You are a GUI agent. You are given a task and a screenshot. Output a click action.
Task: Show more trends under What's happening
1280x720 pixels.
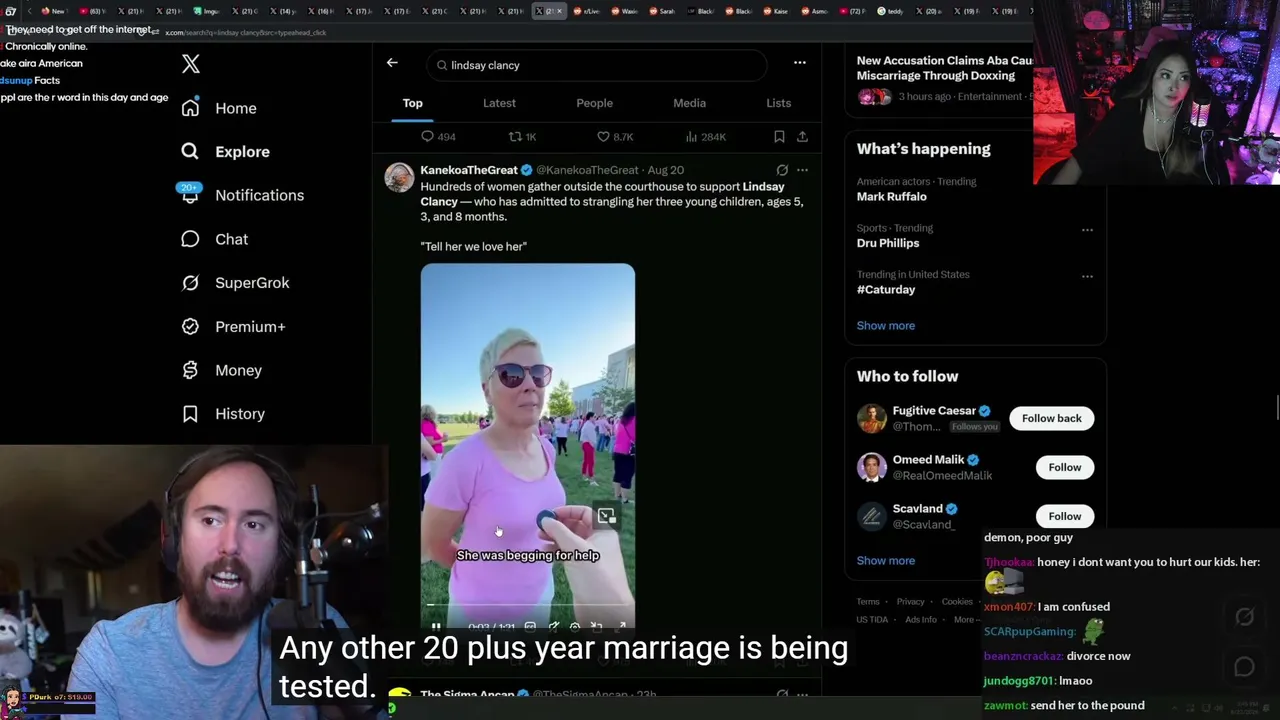pos(885,325)
